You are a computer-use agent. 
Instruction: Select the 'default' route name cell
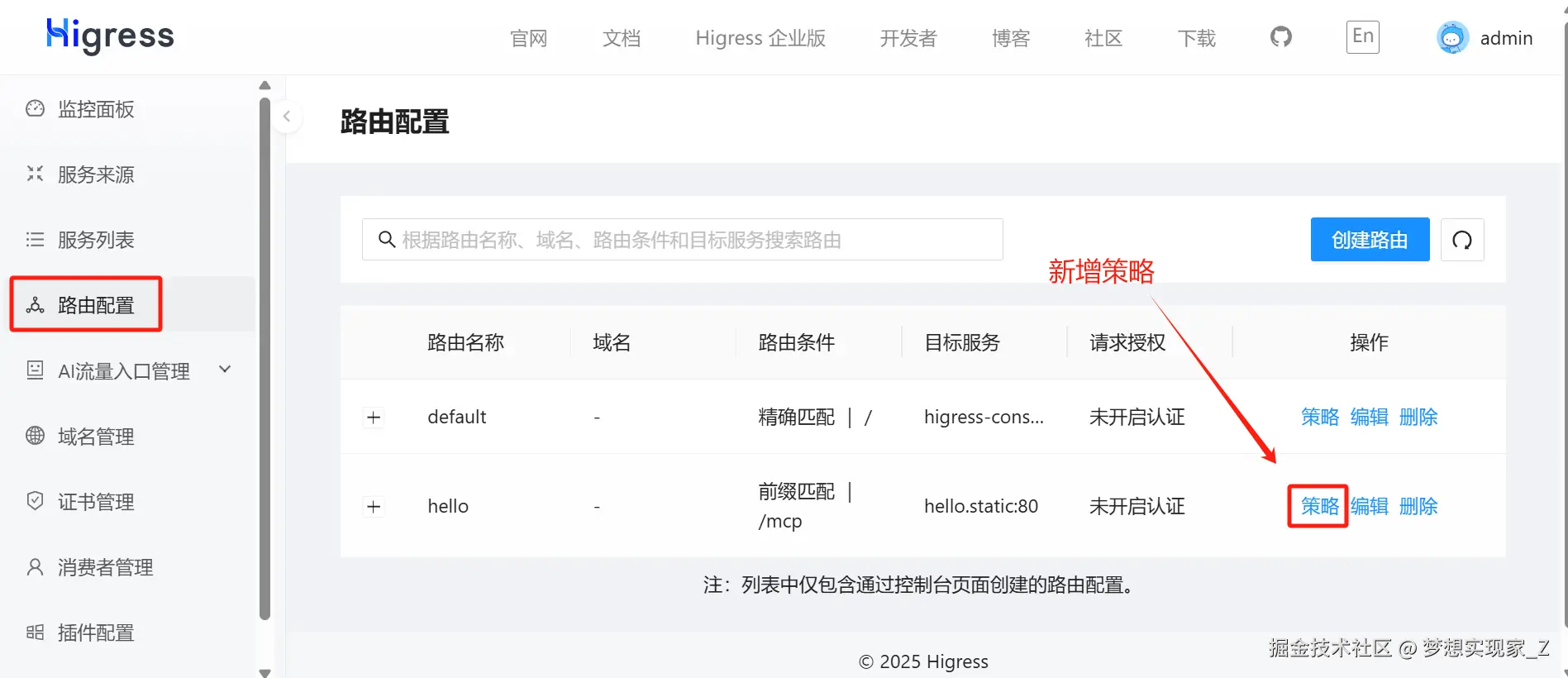(456, 417)
